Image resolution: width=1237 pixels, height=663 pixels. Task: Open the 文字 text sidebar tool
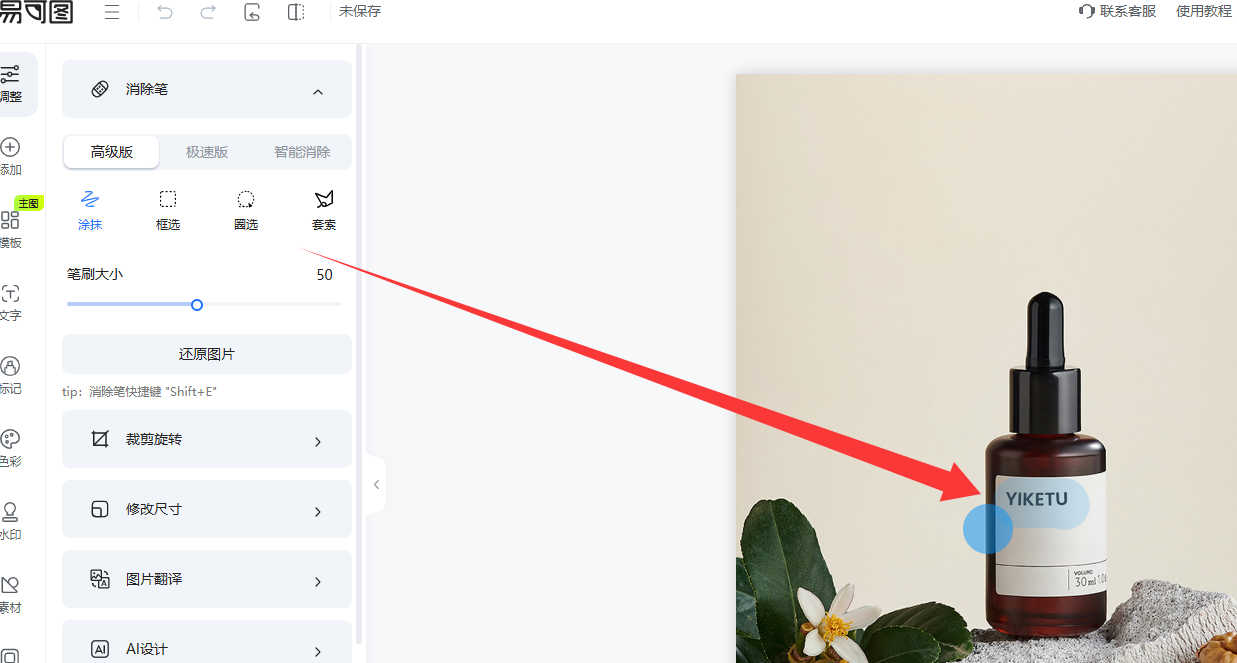pyautogui.click(x=10, y=303)
